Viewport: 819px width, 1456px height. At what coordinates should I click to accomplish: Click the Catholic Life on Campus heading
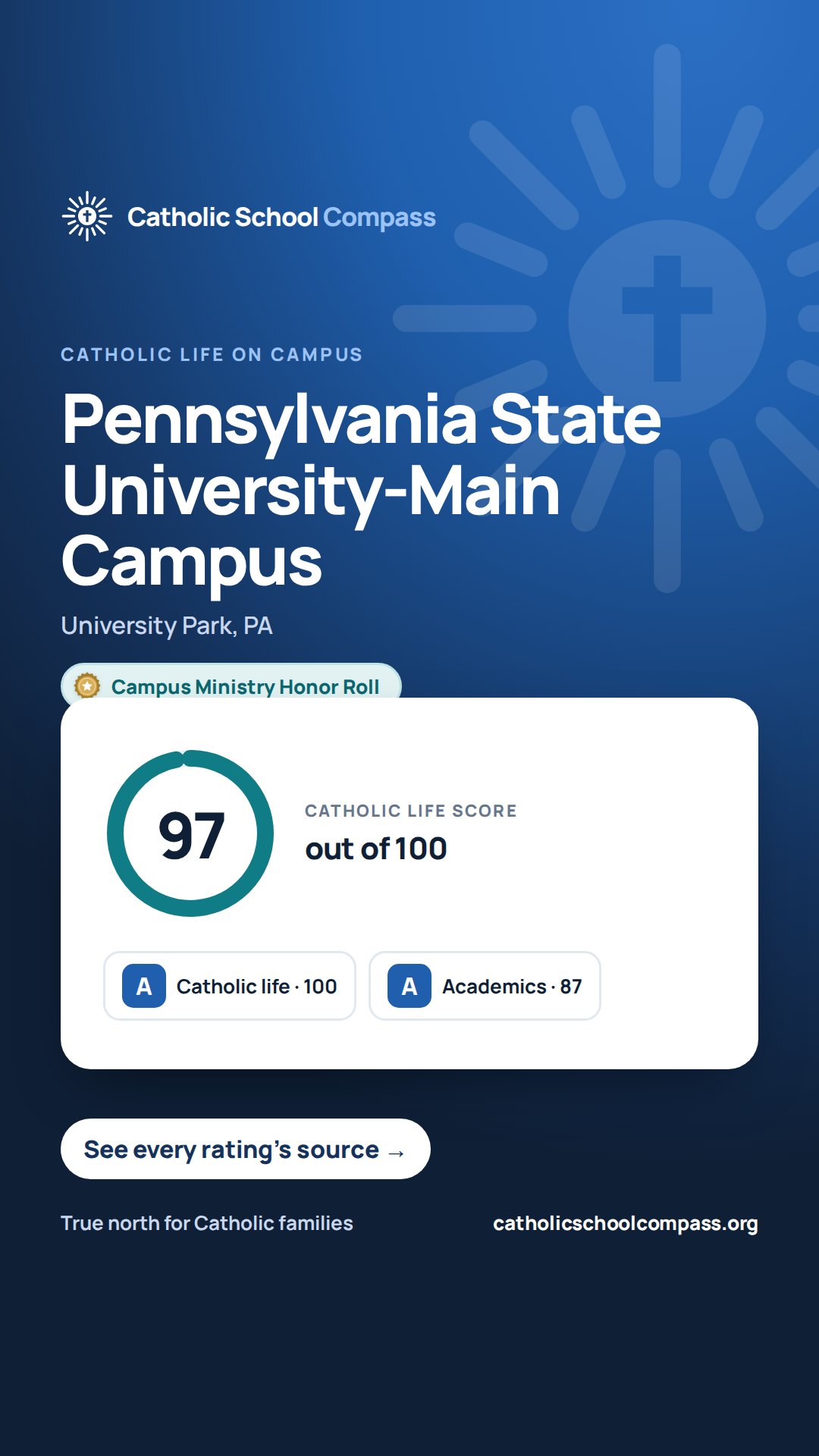[212, 354]
